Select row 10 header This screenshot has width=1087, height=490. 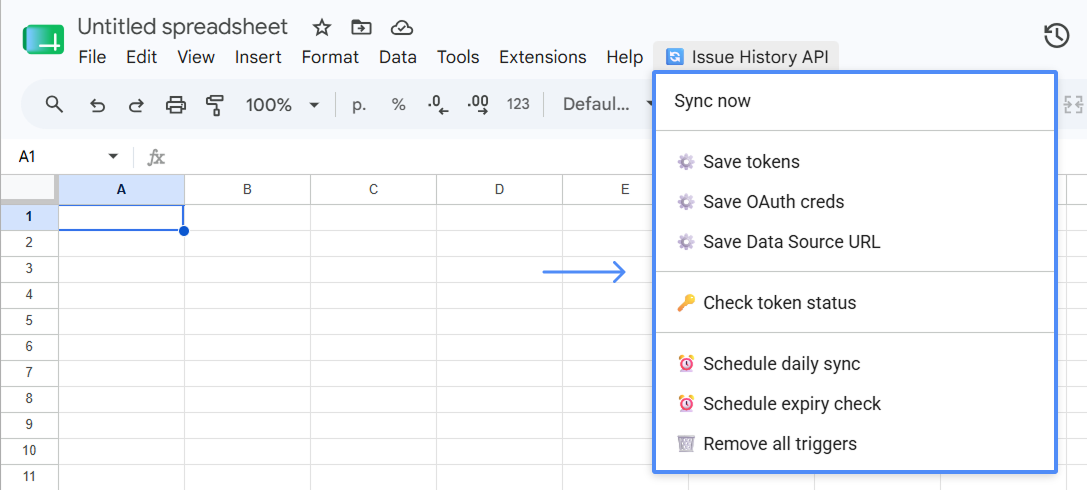(x=29, y=450)
